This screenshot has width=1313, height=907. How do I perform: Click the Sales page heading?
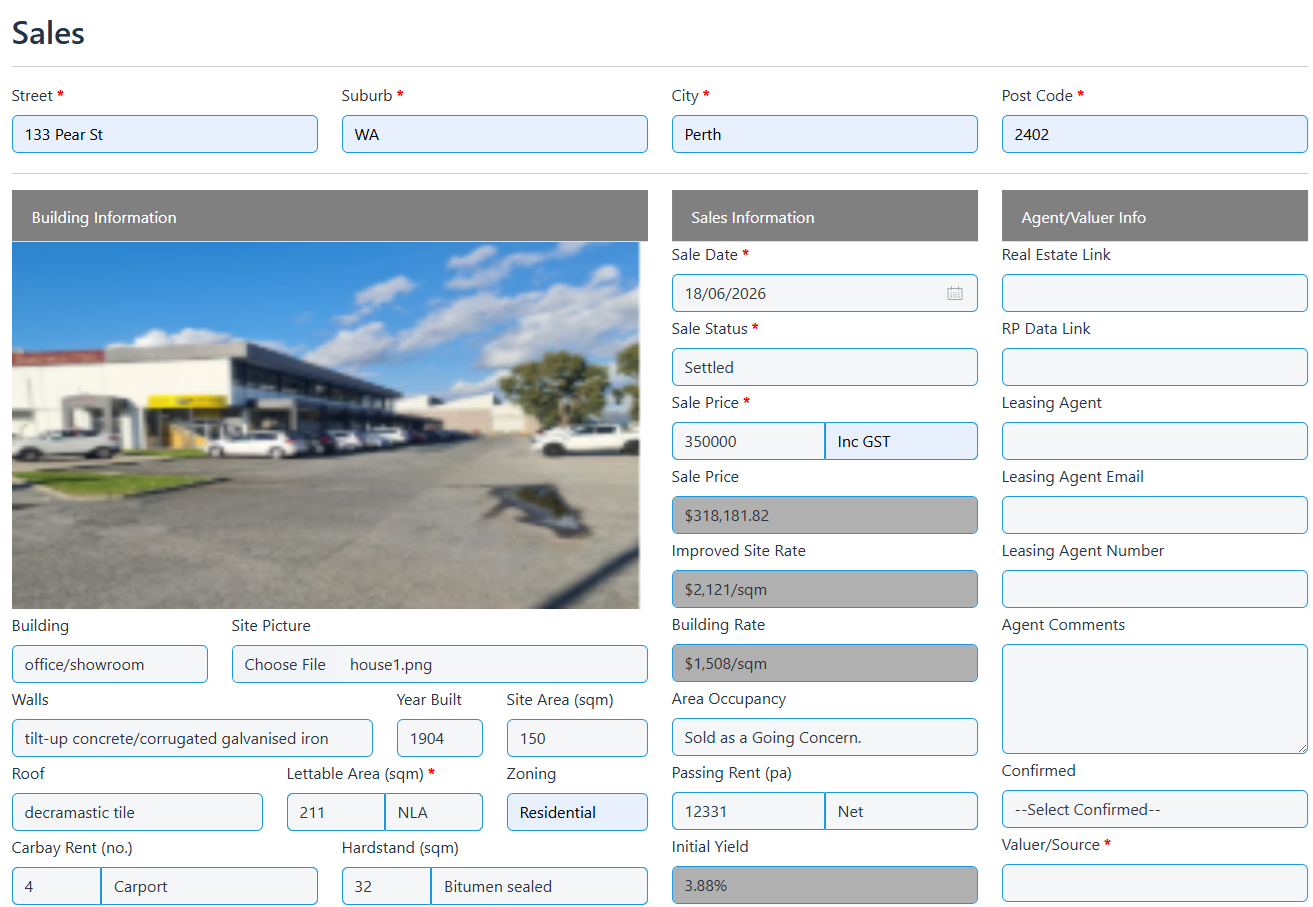pyautogui.click(x=48, y=33)
